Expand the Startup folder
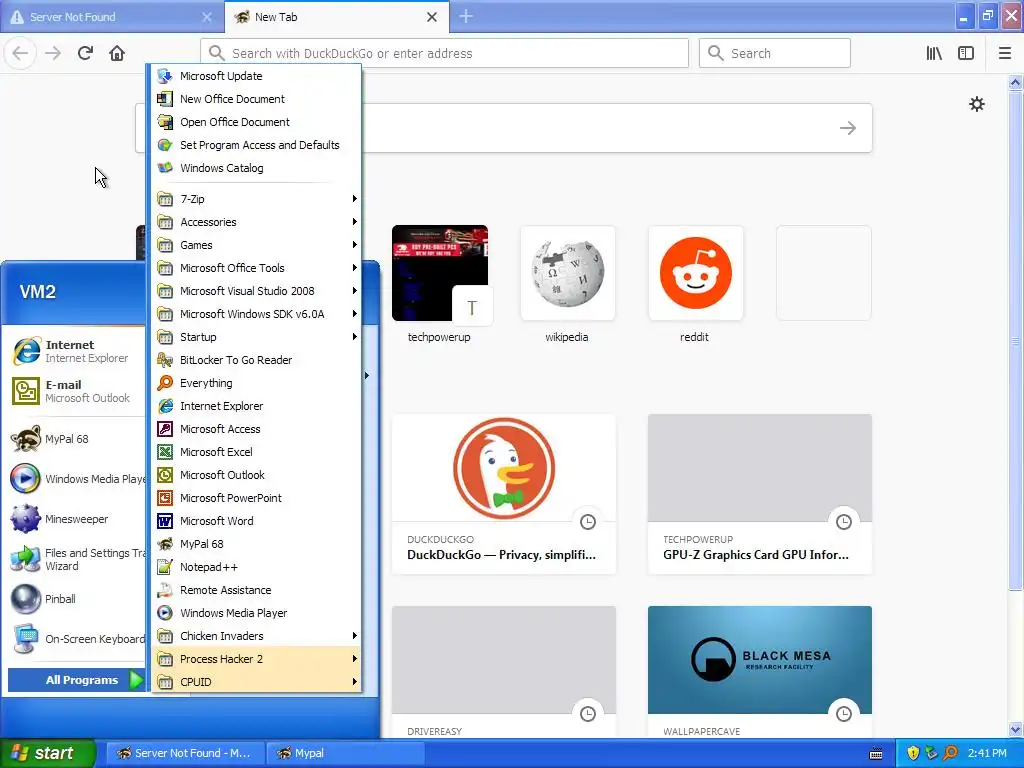The image size is (1024, 768). [257, 337]
